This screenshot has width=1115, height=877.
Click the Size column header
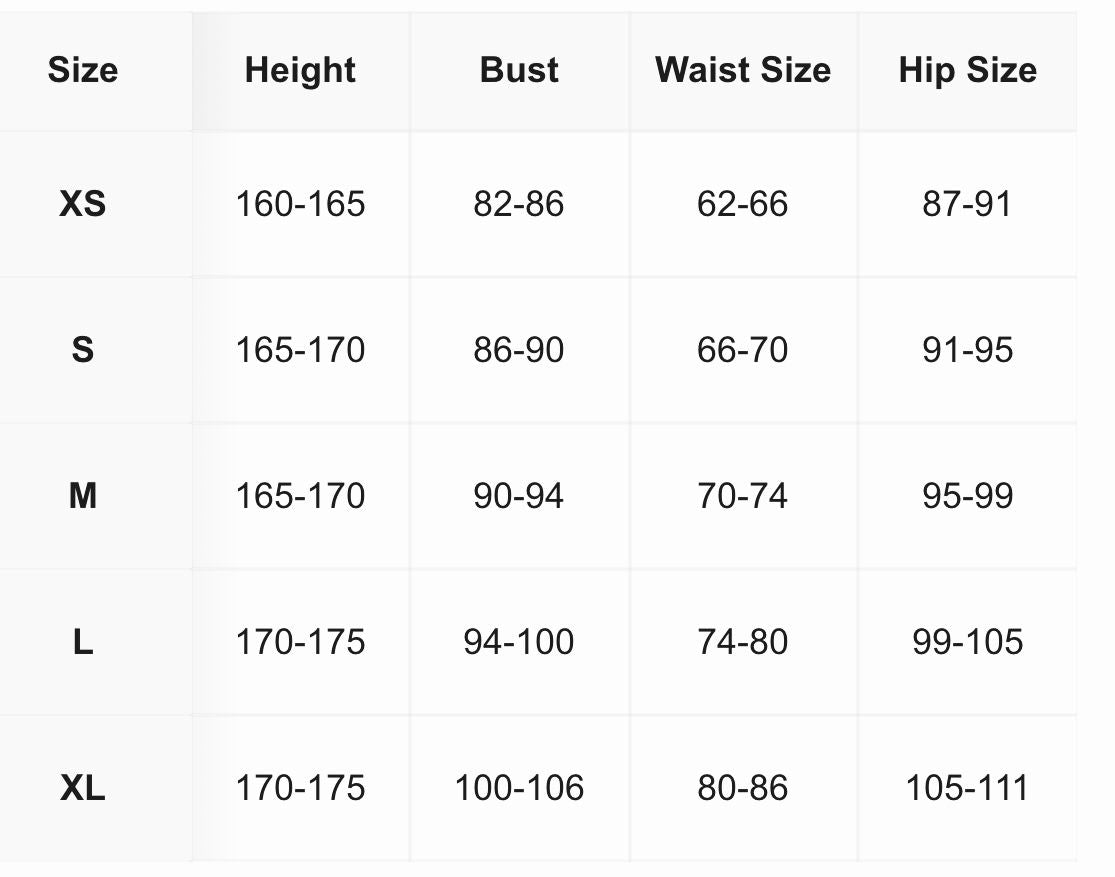pos(82,70)
